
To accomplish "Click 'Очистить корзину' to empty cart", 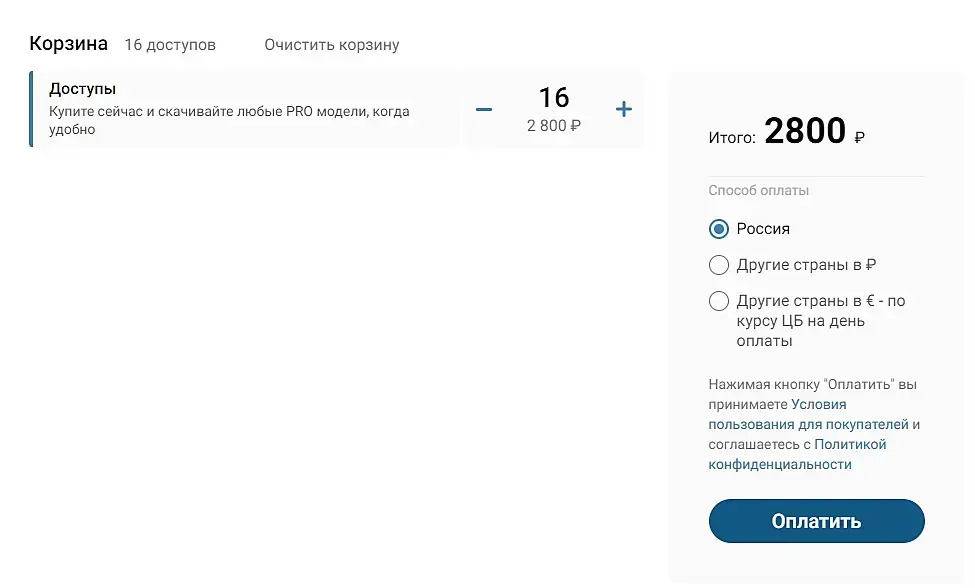I will [331, 45].
